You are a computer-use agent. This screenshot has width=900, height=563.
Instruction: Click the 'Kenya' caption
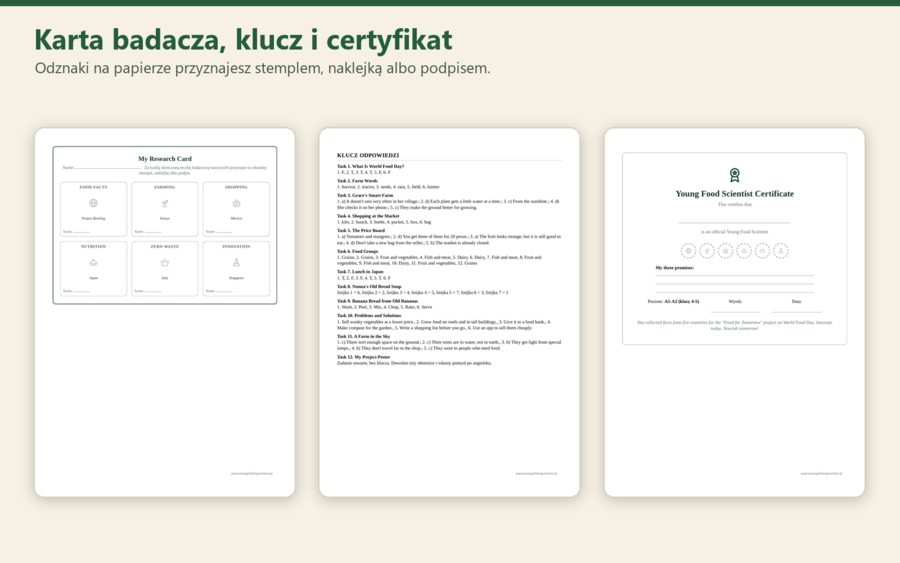tap(165, 219)
